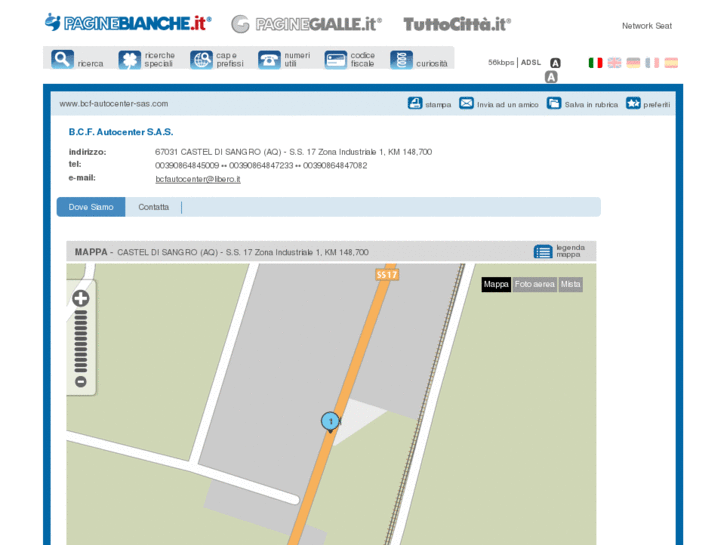Image resolution: width=727 pixels, height=545 pixels.
Task: Click the stampa text link
Action: click(438, 105)
